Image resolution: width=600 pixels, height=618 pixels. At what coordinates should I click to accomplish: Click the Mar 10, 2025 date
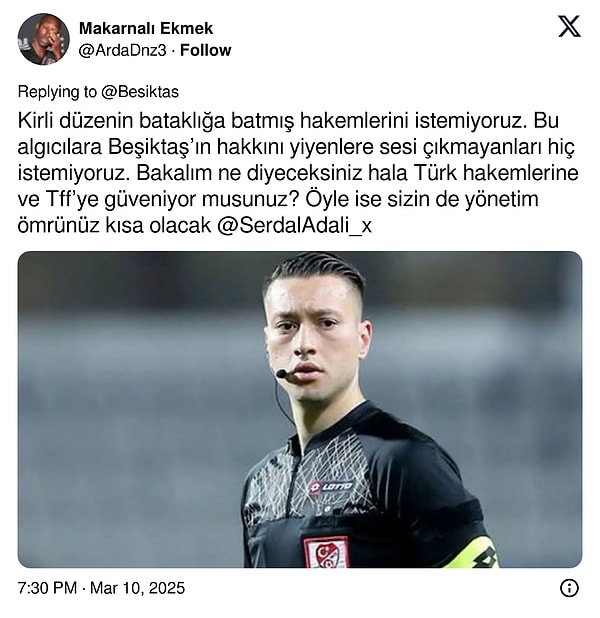point(138,588)
